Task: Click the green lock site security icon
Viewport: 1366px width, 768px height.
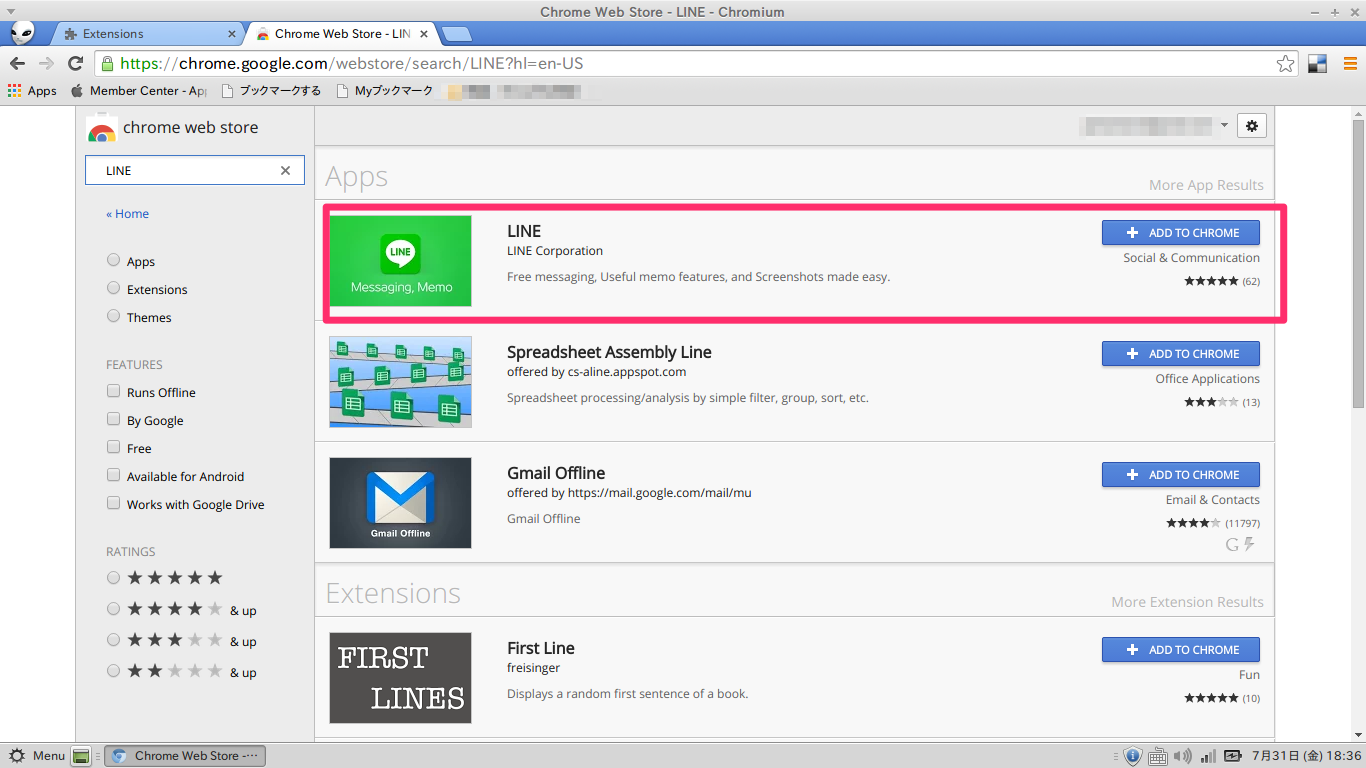Action: point(107,63)
